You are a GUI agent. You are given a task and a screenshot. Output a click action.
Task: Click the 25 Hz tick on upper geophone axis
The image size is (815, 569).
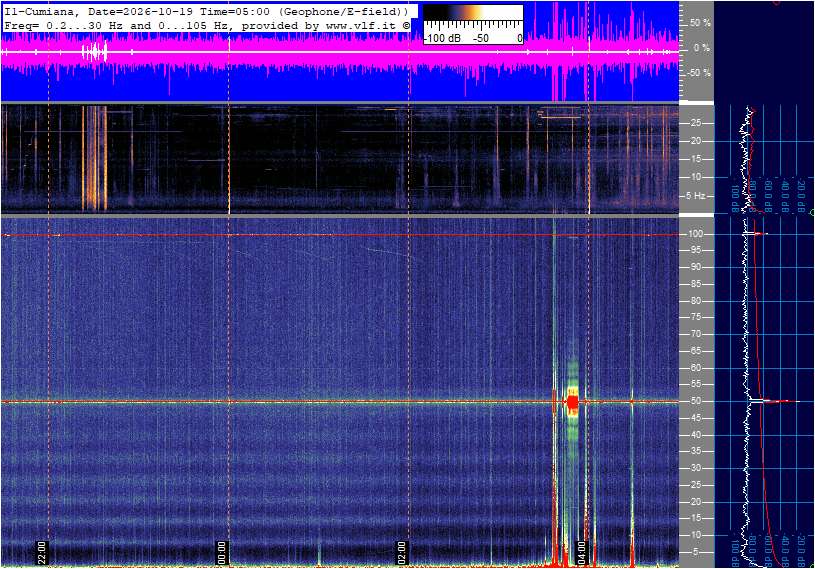click(x=695, y=123)
